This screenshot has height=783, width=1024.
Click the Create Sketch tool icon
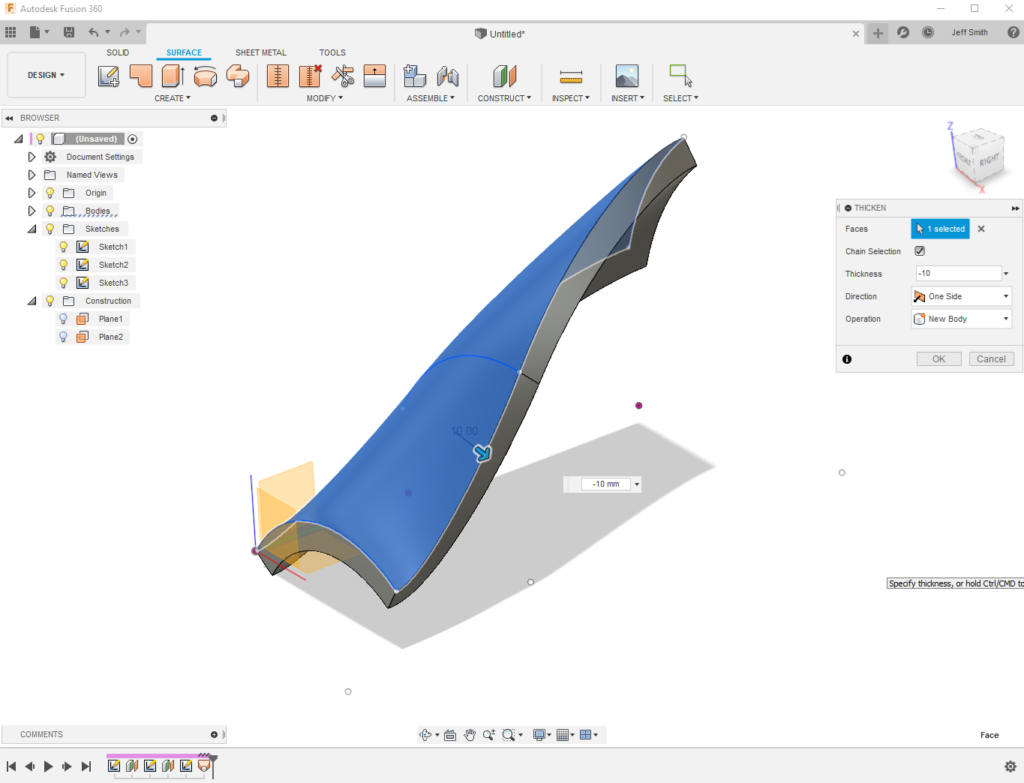(x=109, y=76)
